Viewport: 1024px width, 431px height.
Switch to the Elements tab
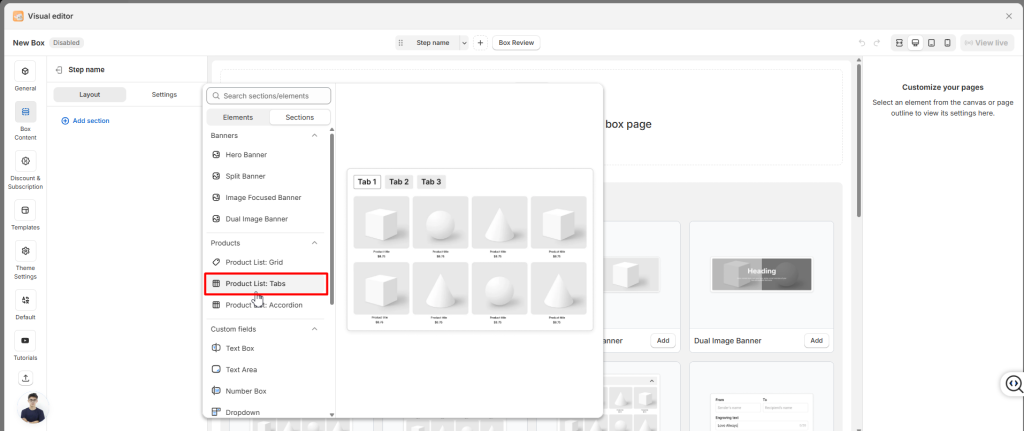238,117
